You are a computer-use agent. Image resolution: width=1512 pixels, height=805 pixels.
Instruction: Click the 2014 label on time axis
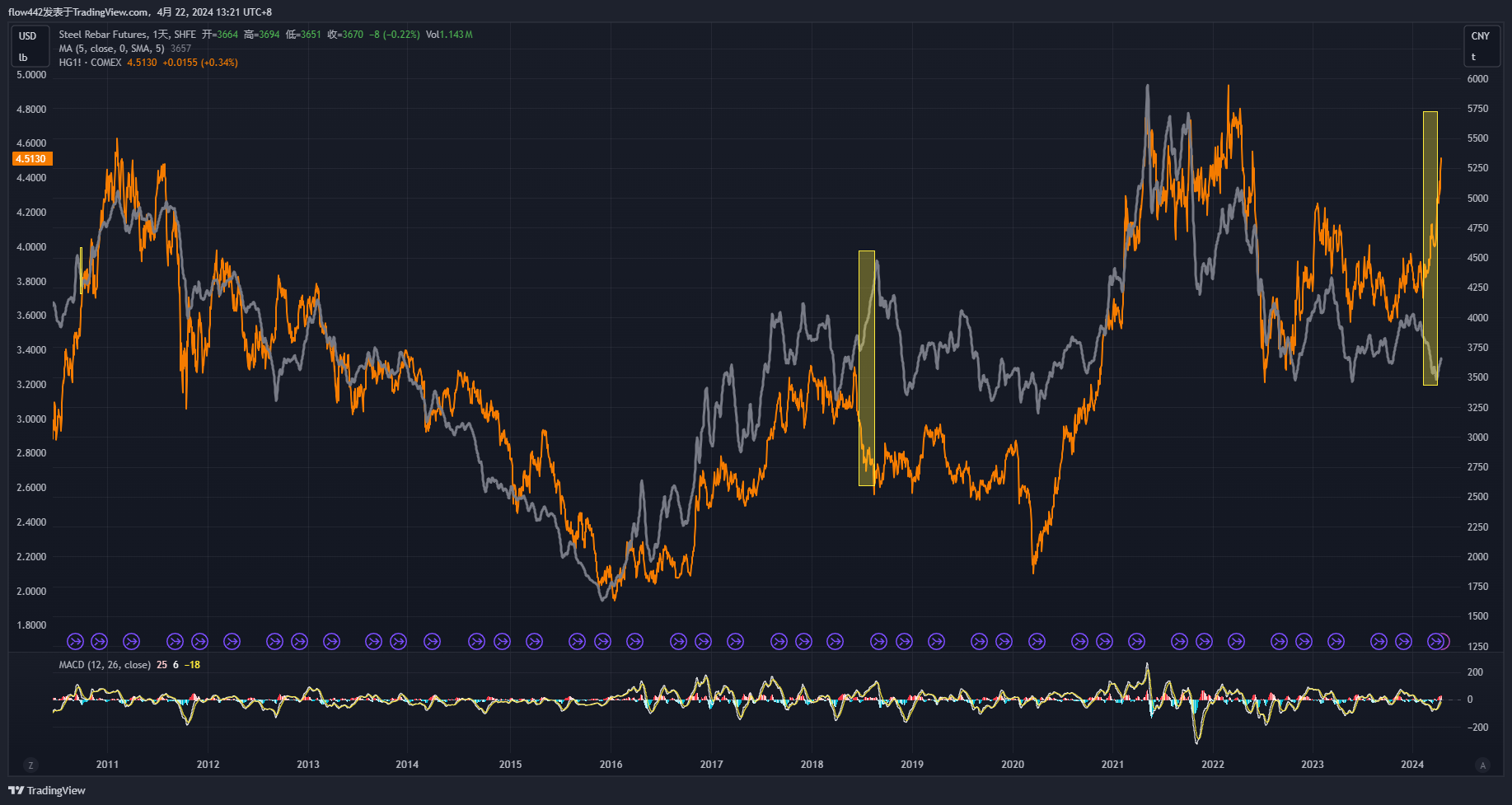tap(407, 765)
